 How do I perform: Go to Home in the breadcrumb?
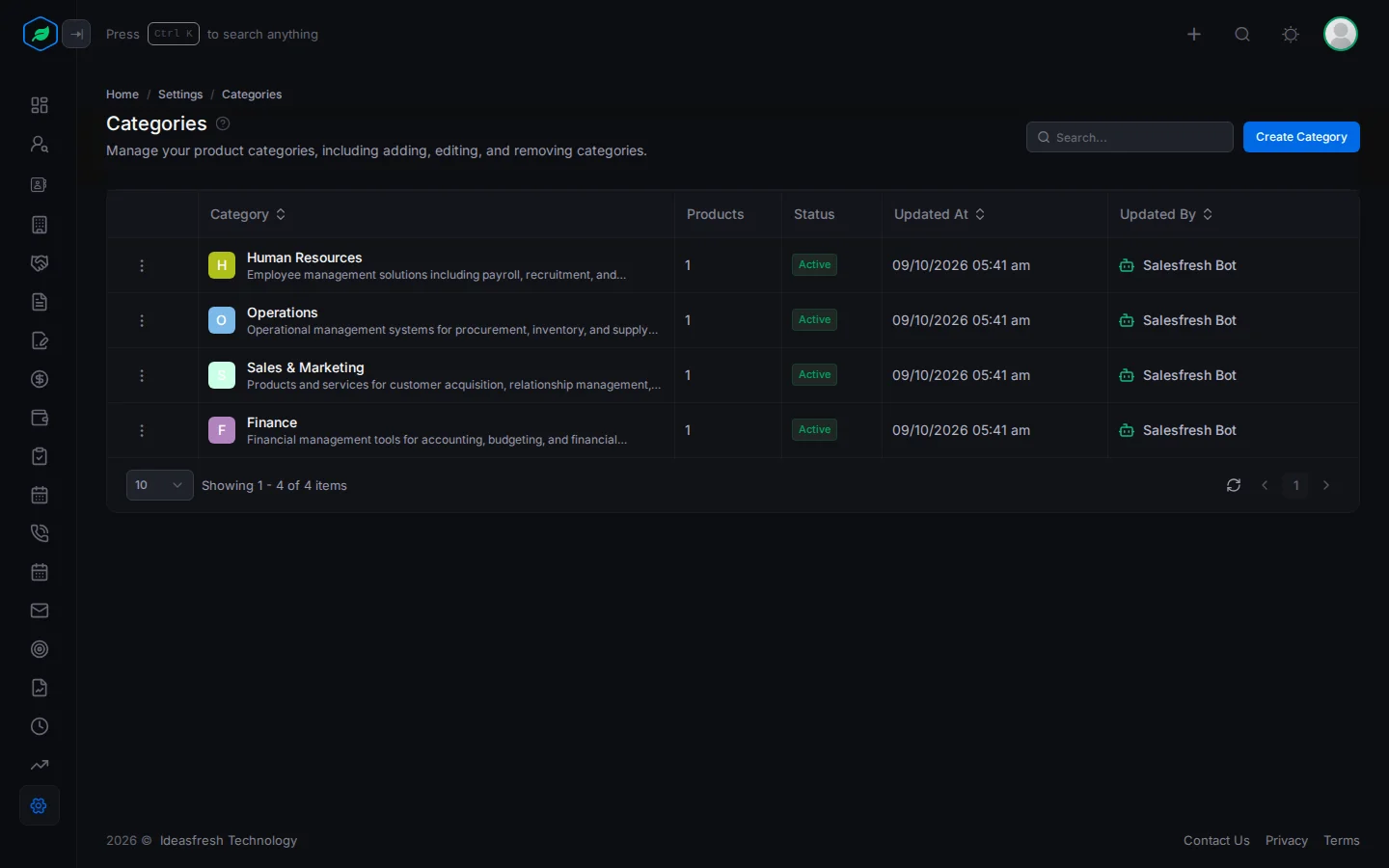pyautogui.click(x=123, y=95)
